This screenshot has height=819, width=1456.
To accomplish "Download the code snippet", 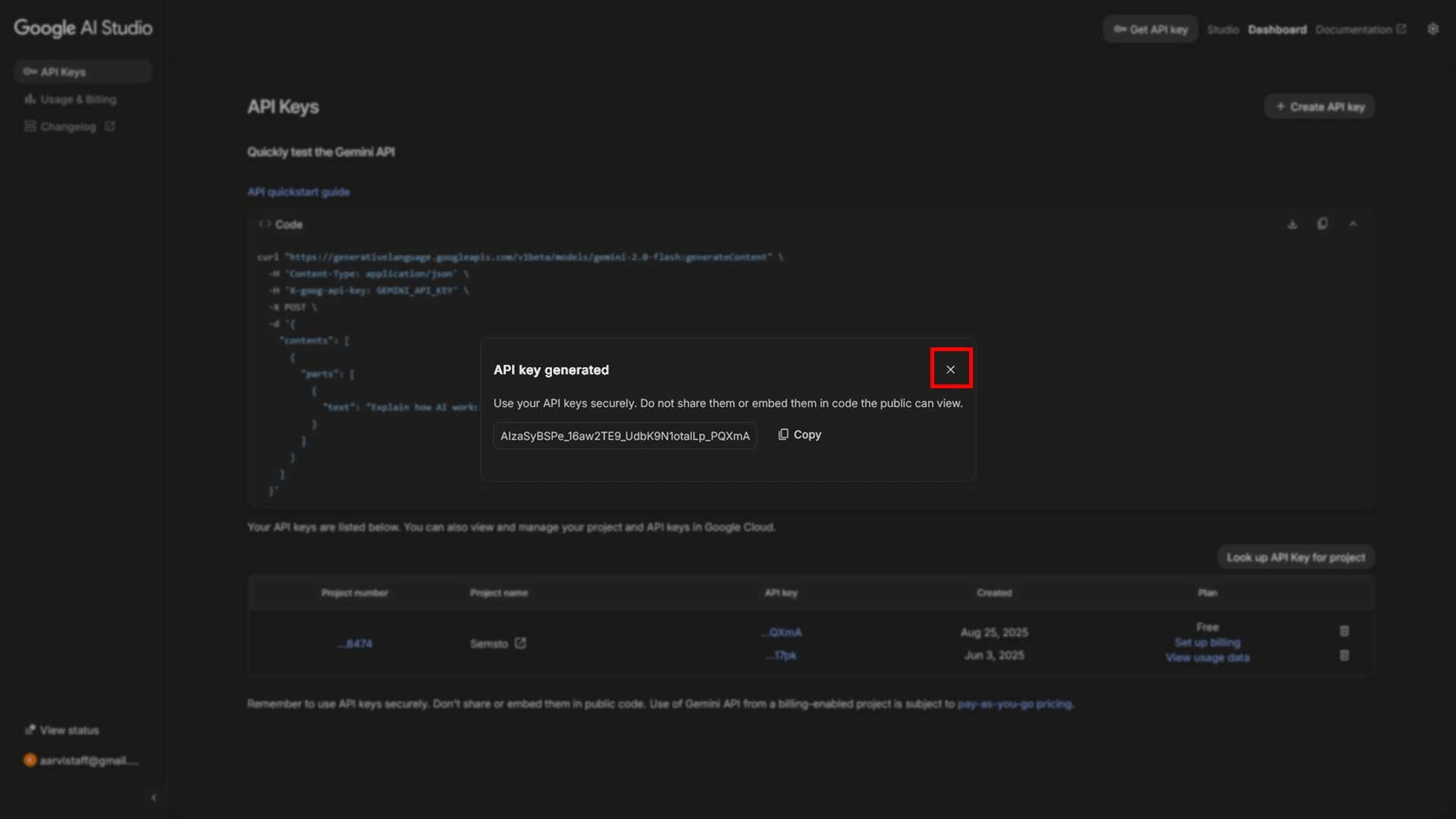I will coord(1292,224).
